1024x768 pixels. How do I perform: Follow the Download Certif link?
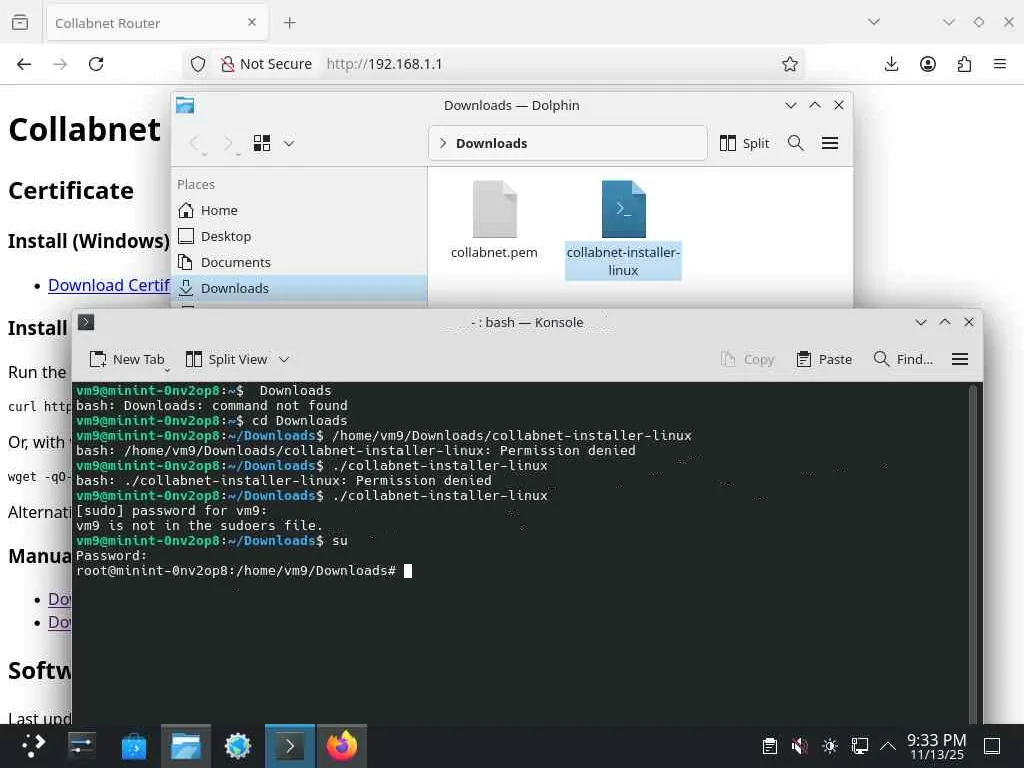click(x=108, y=285)
